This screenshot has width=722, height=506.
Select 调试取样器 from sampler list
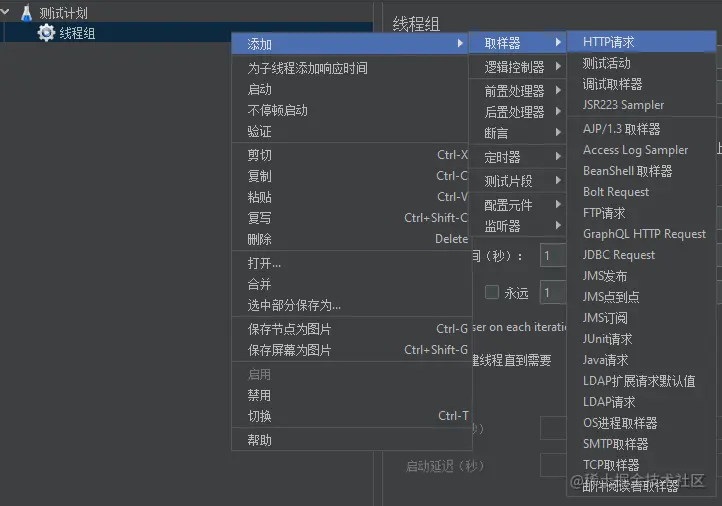pyautogui.click(x=641, y=84)
